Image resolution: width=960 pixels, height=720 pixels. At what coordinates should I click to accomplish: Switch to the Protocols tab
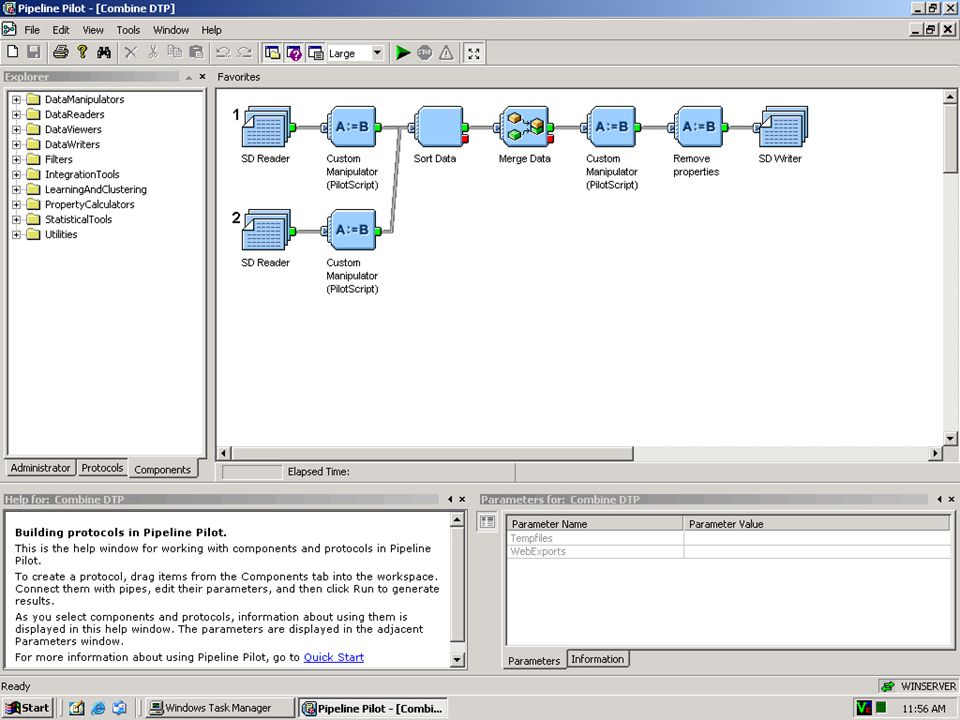pos(102,468)
